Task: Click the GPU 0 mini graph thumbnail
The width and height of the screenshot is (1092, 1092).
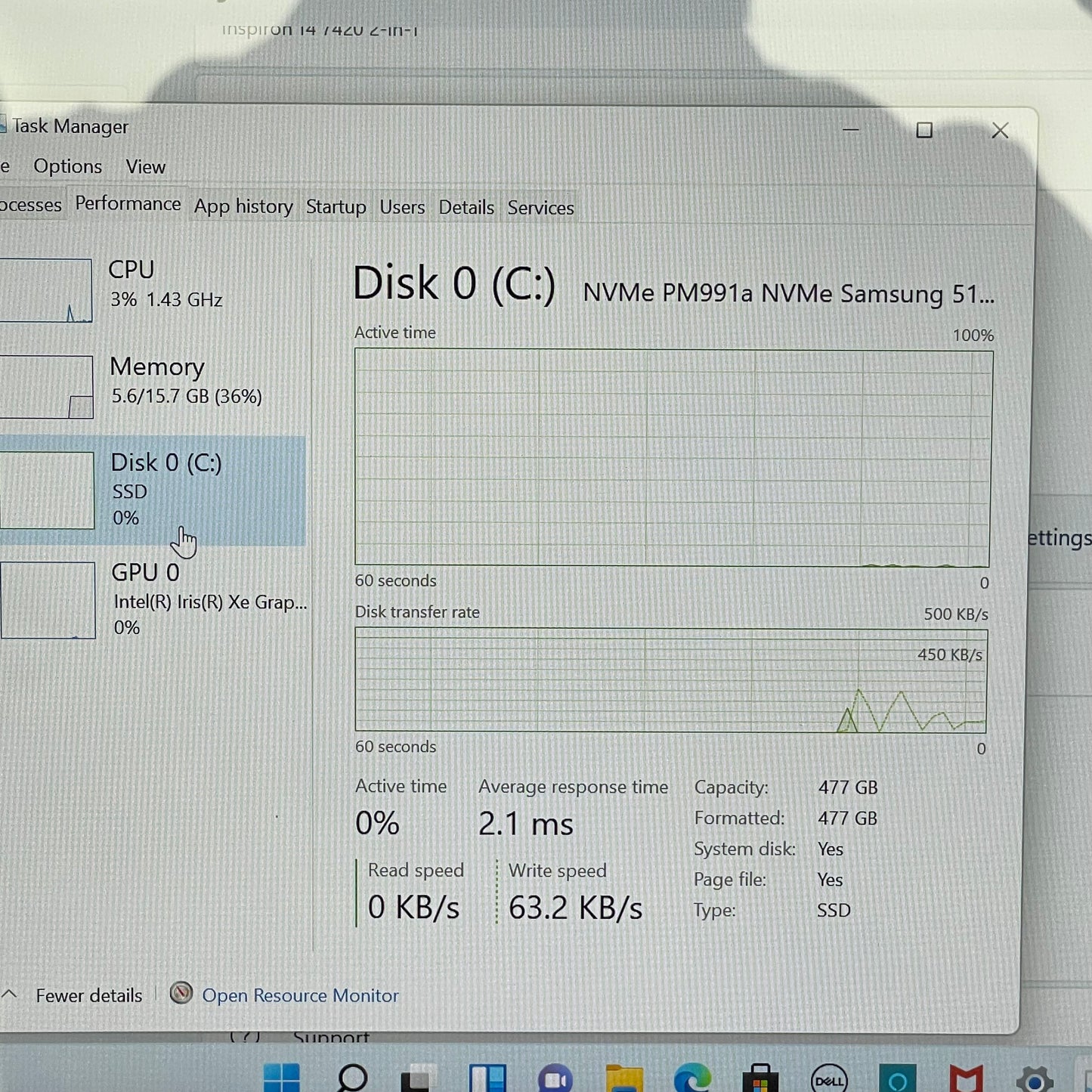Action: click(x=47, y=600)
